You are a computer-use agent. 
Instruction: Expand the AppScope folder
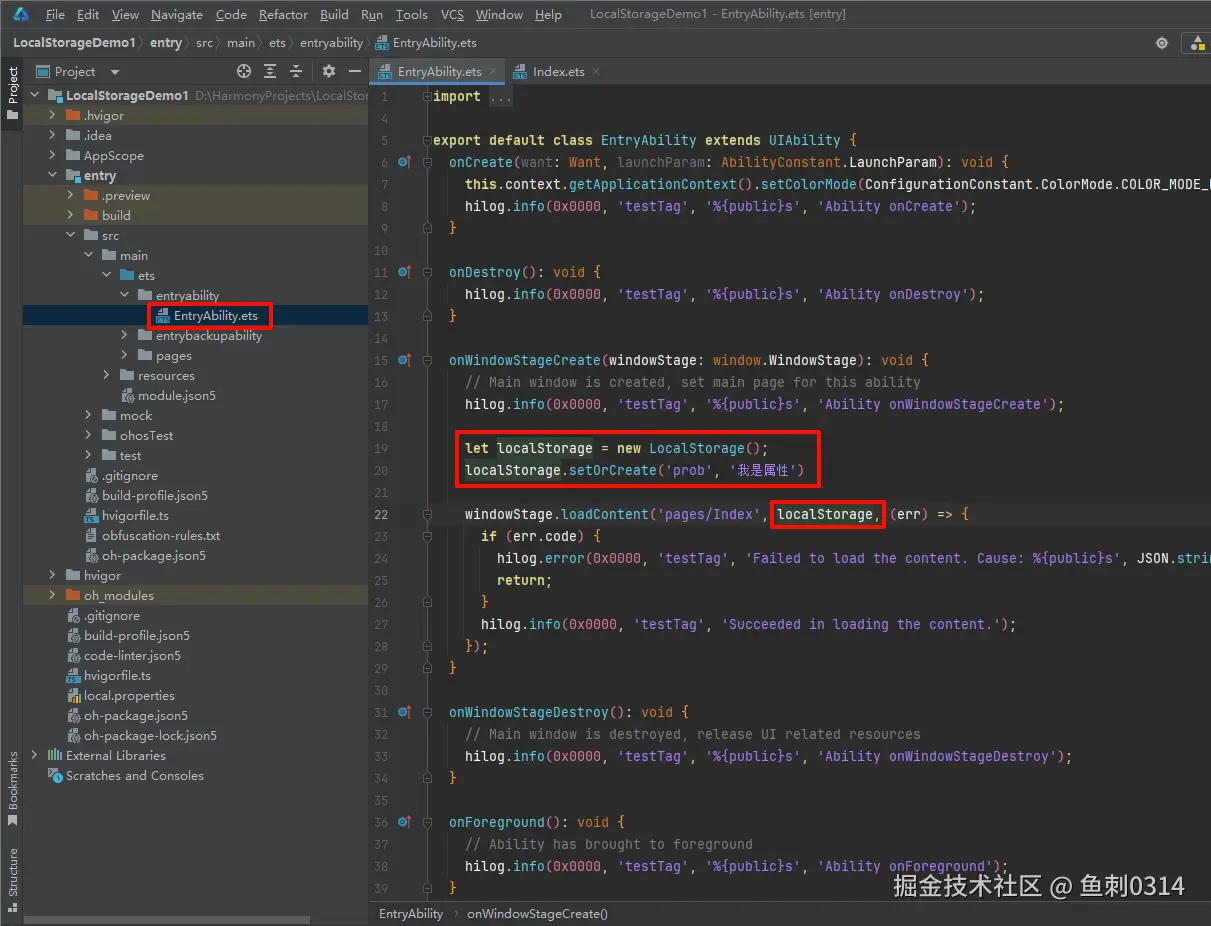coord(53,155)
